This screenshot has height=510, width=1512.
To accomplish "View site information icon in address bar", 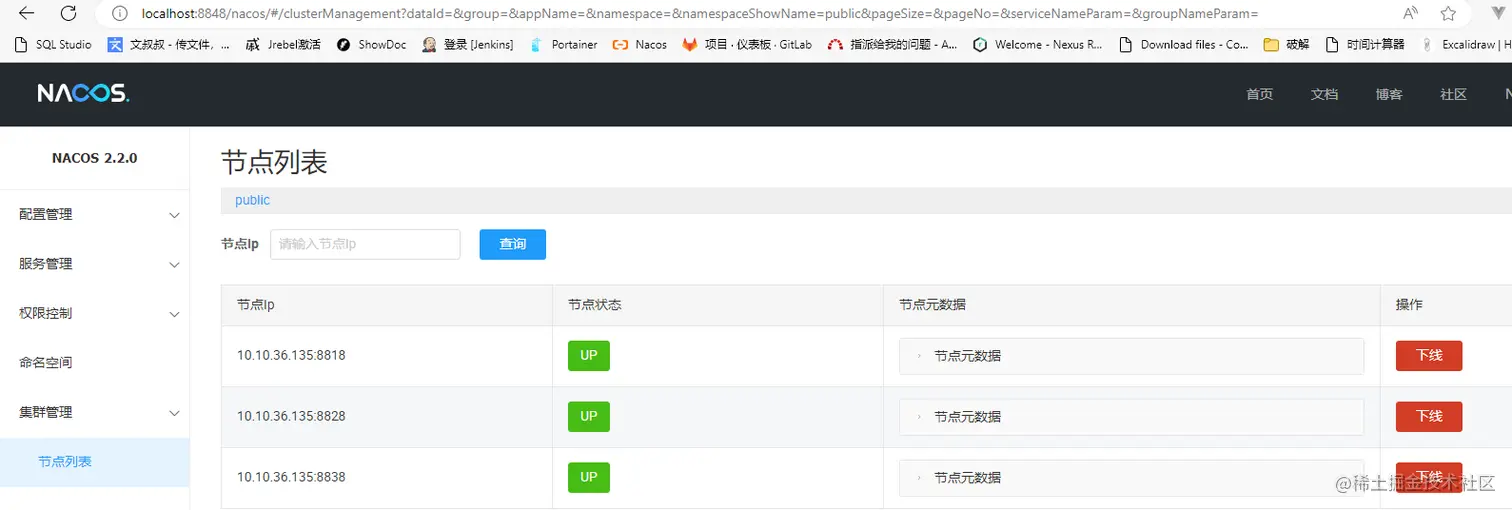I will tap(120, 14).
